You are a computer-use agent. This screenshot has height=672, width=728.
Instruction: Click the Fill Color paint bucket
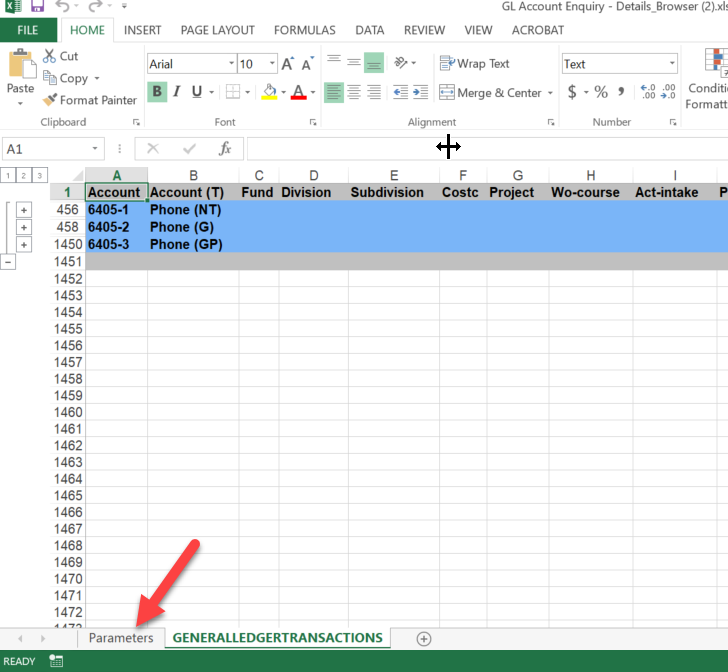269,92
